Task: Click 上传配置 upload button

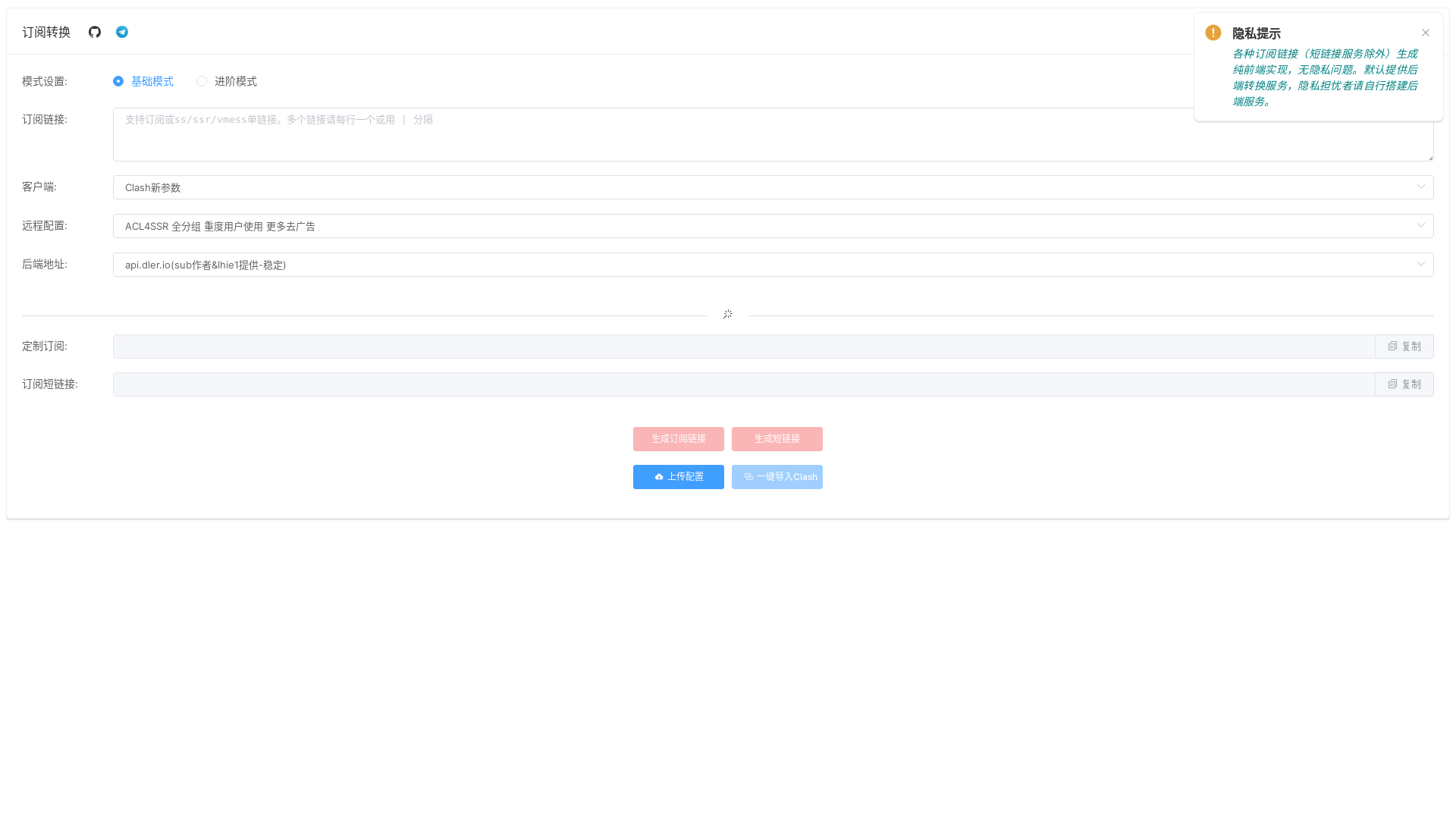Action: click(x=679, y=477)
